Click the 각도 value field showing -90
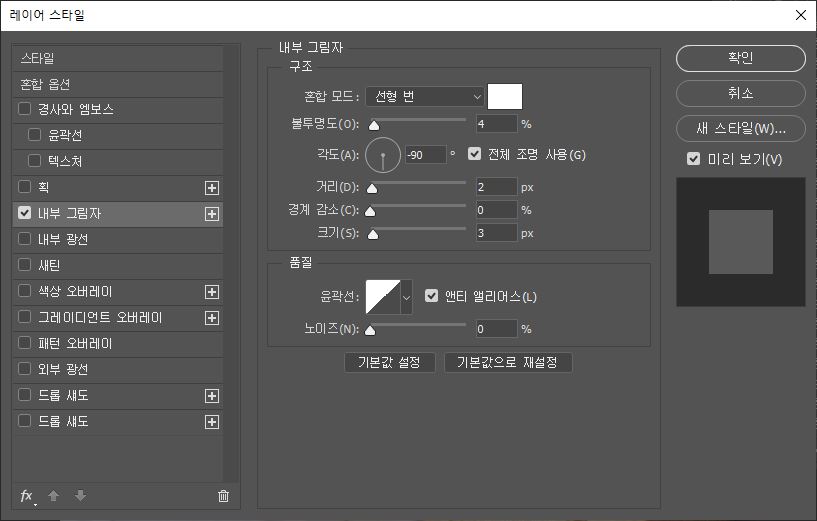Viewport: 817px width, 521px height. point(426,155)
